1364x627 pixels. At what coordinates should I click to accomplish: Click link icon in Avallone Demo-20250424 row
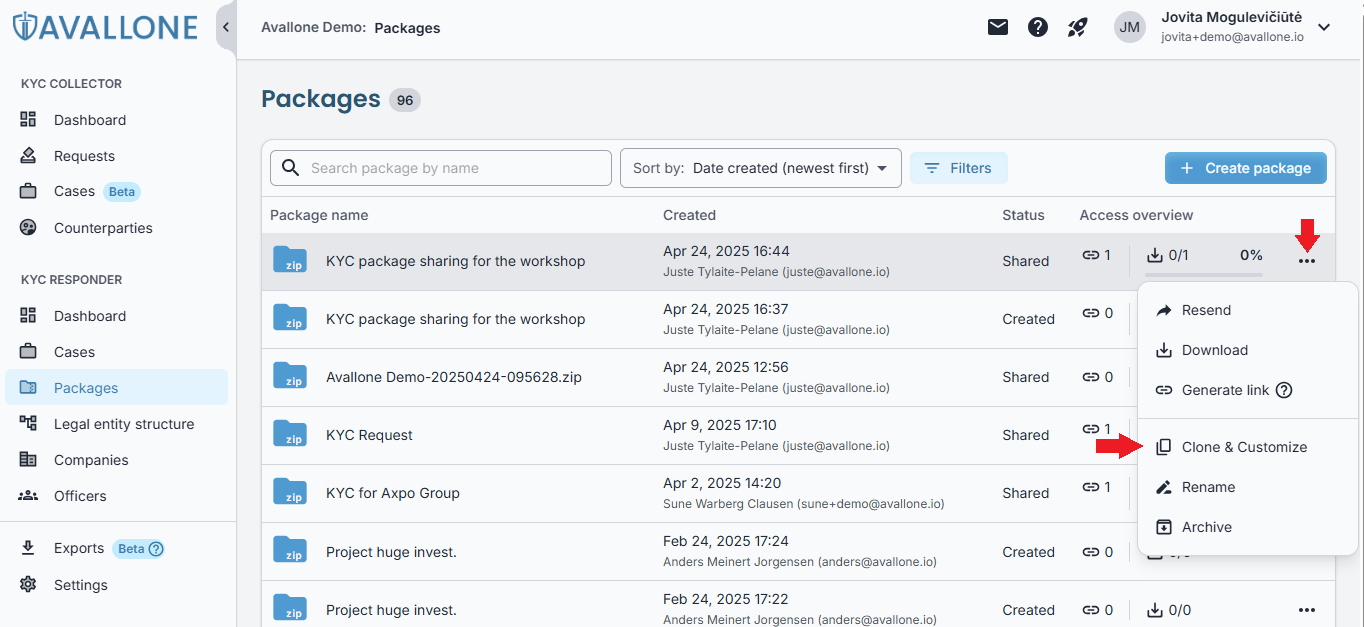(1090, 377)
